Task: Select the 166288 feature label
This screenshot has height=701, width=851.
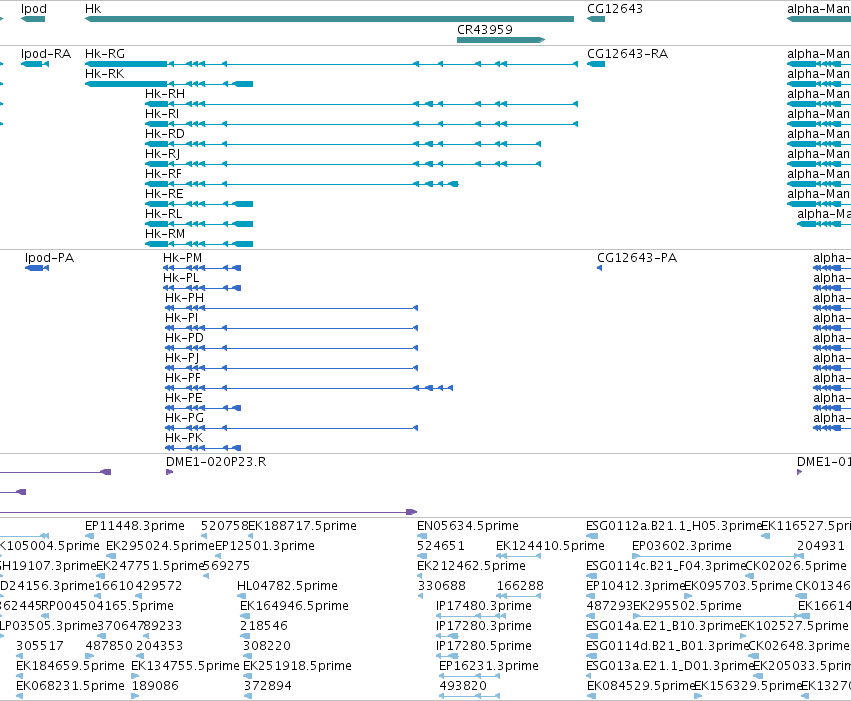Action: pos(520,586)
